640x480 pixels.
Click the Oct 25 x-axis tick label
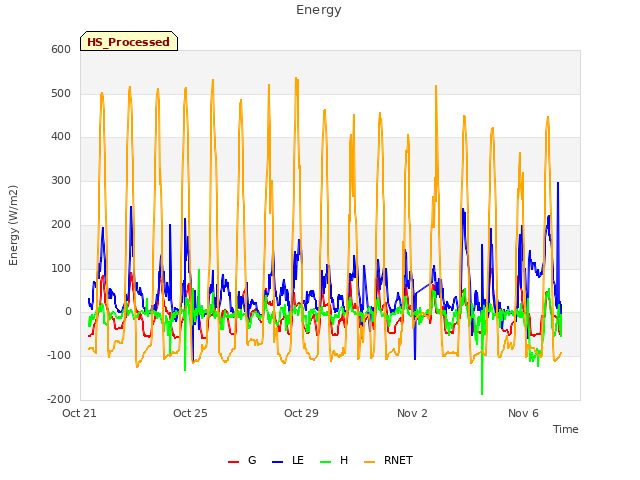pos(190,413)
